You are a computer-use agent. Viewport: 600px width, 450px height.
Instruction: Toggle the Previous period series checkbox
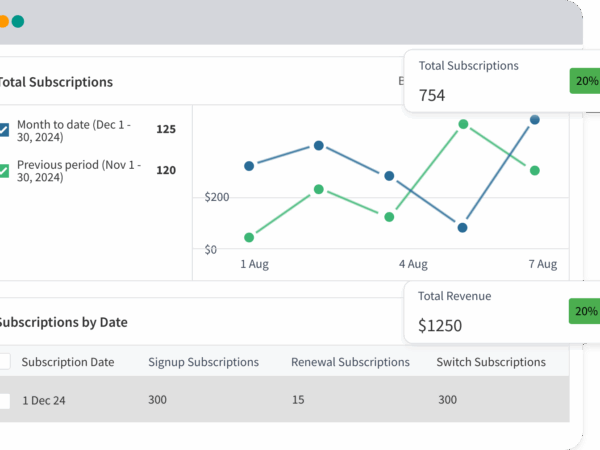coord(4,170)
